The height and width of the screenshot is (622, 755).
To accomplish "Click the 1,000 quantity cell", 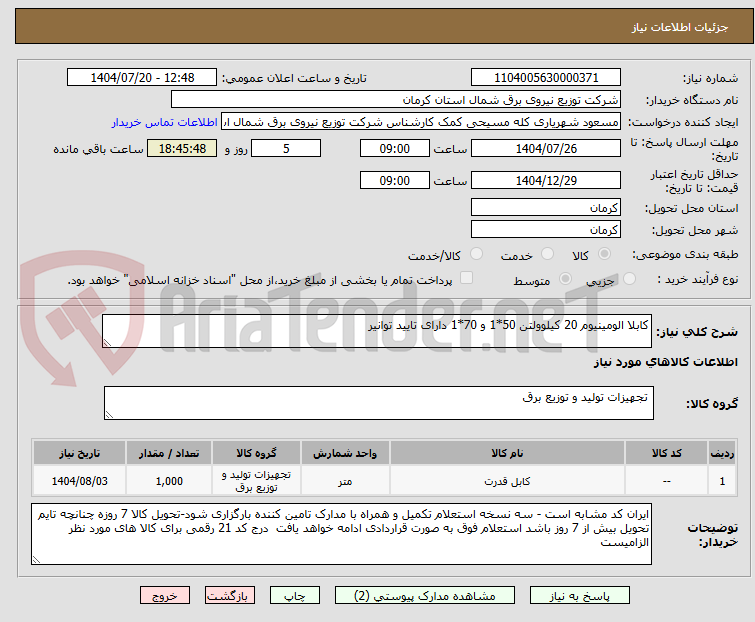I will click(169, 481).
